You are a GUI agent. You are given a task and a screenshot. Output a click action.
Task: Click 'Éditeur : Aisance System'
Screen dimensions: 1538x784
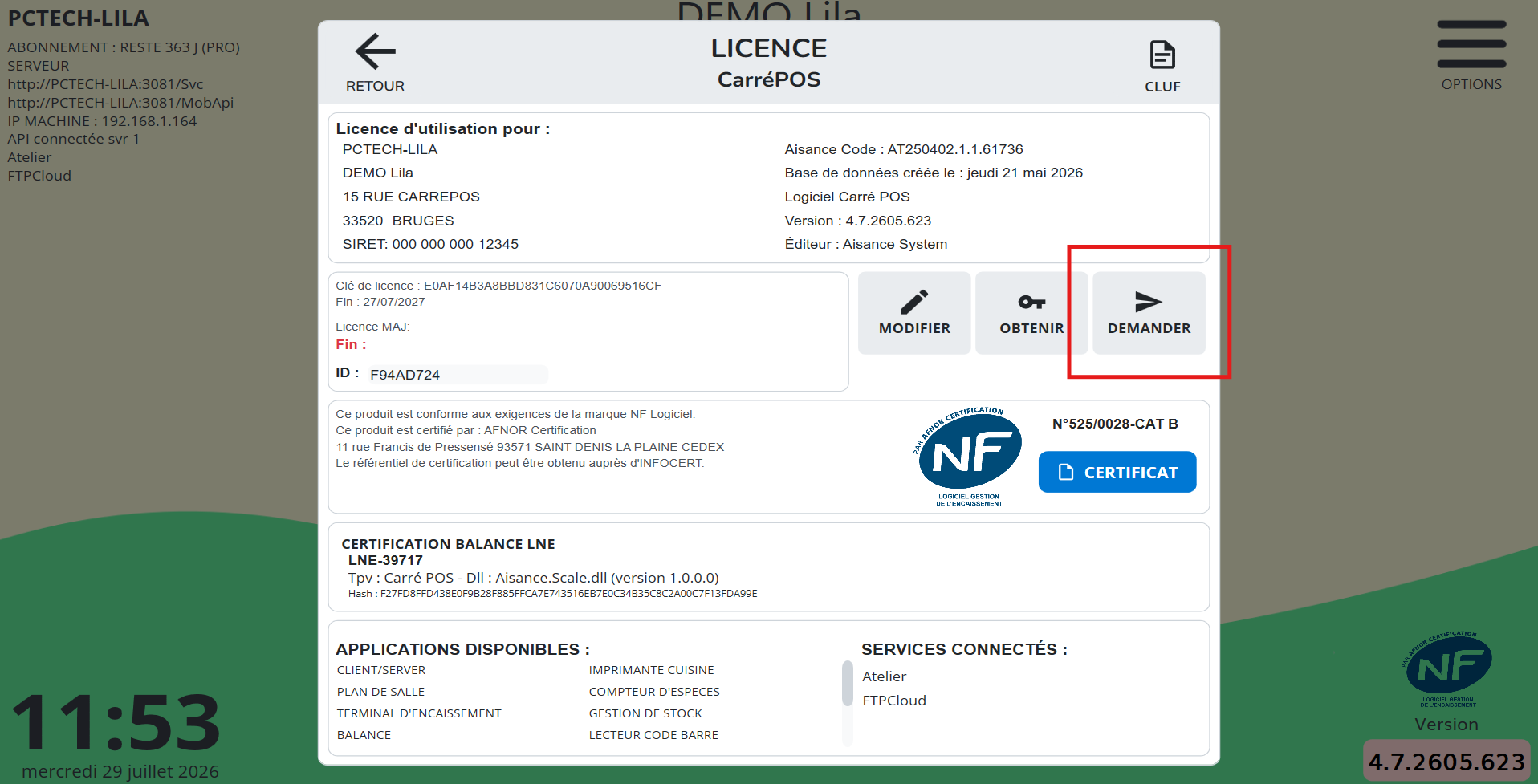[x=866, y=244]
